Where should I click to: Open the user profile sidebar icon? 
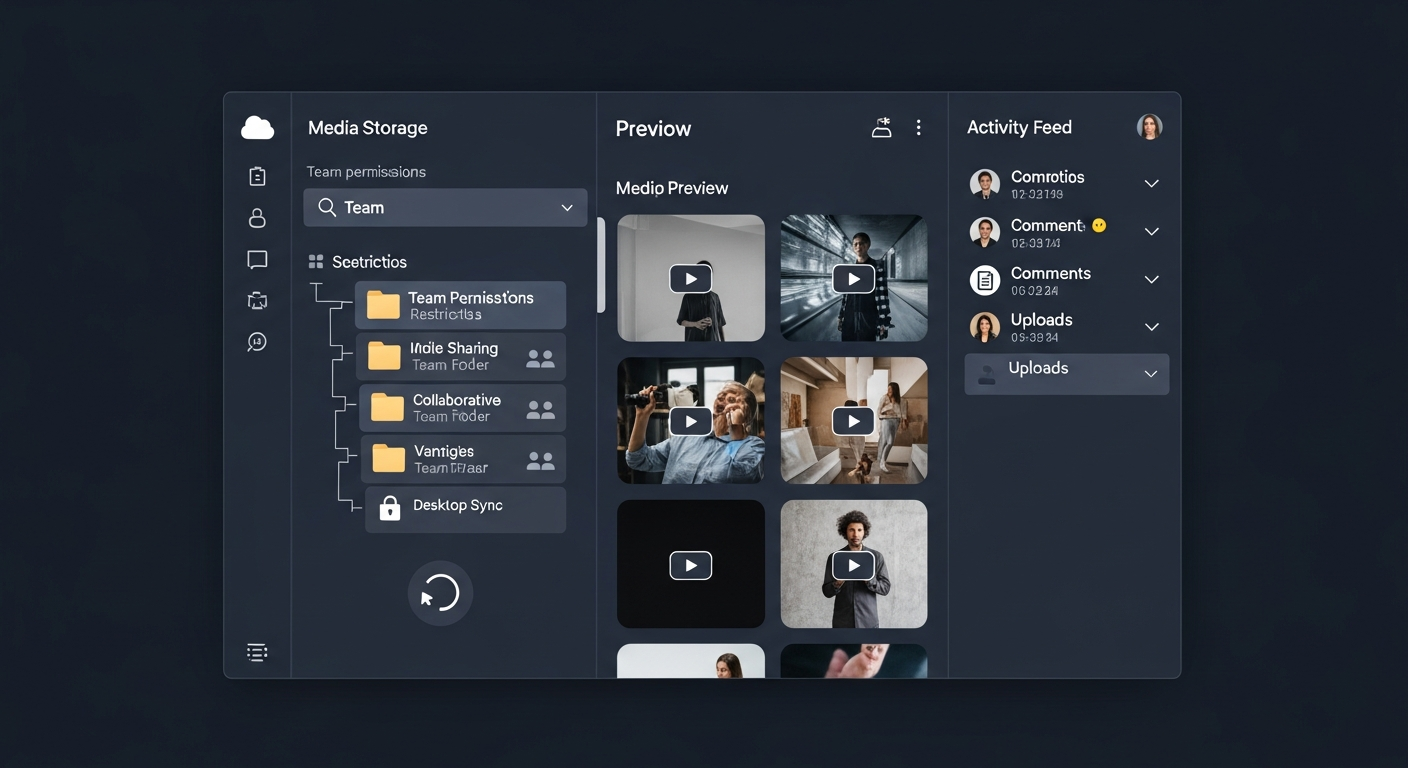coord(257,218)
